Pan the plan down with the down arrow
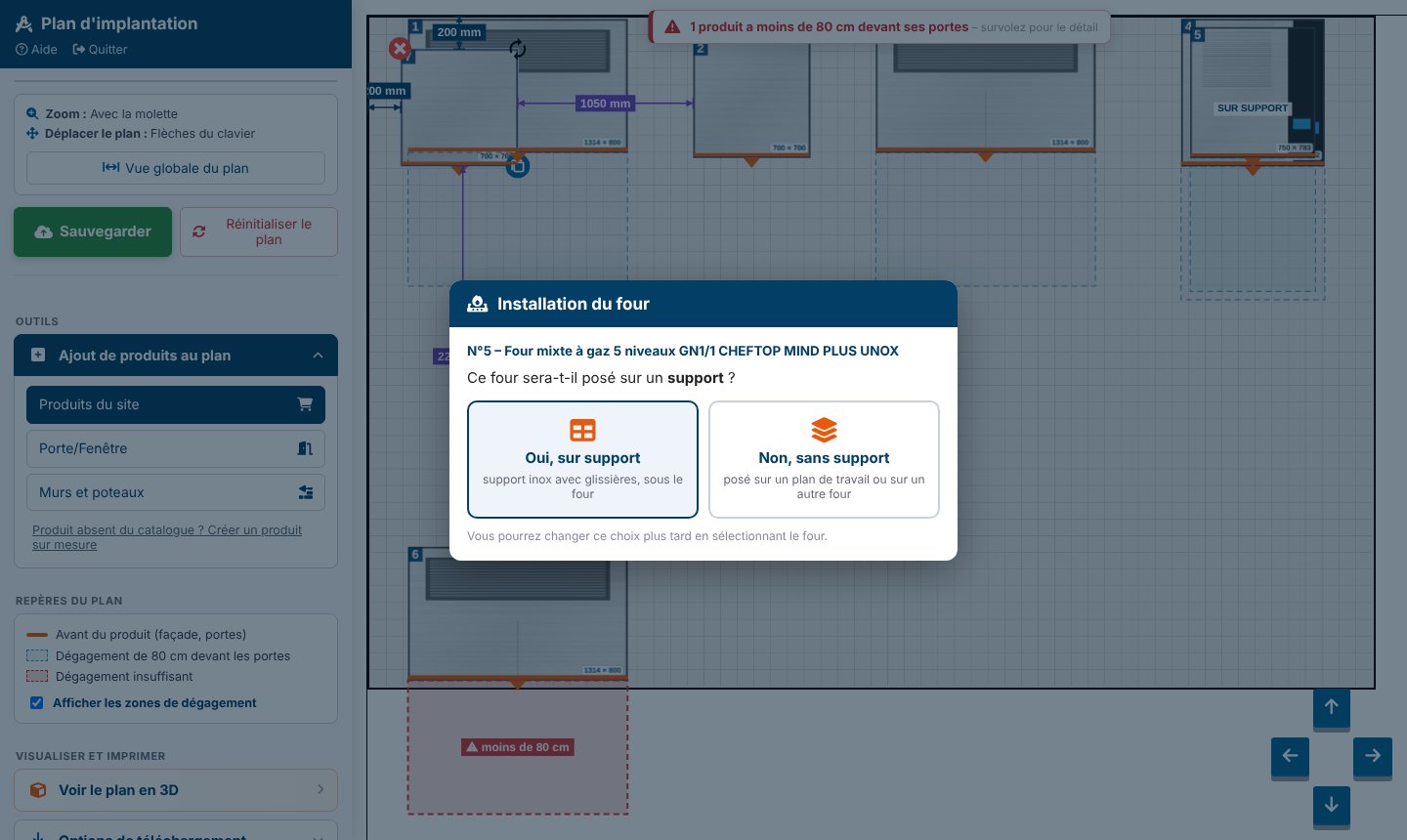The image size is (1407, 840). click(1332, 806)
